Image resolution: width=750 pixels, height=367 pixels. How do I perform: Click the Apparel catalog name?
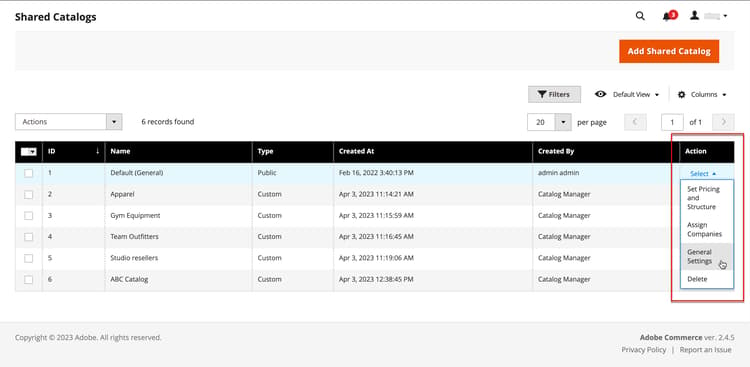[x=122, y=194]
